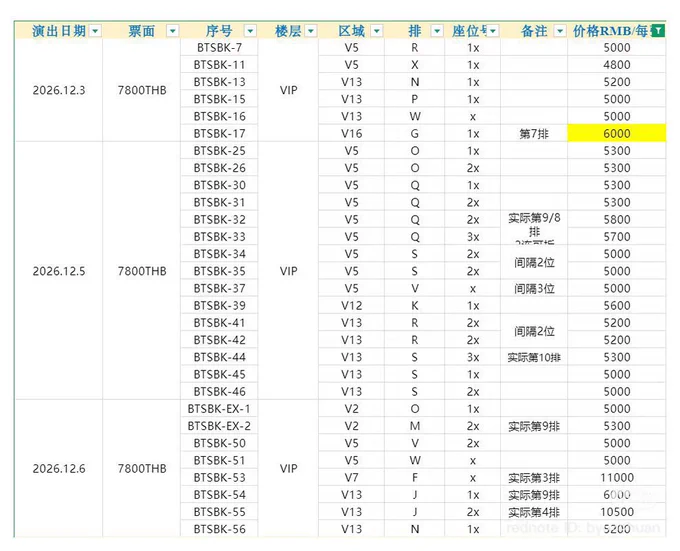
Task: Select cell BTSBK-46
Action: [x=219, y=391]
